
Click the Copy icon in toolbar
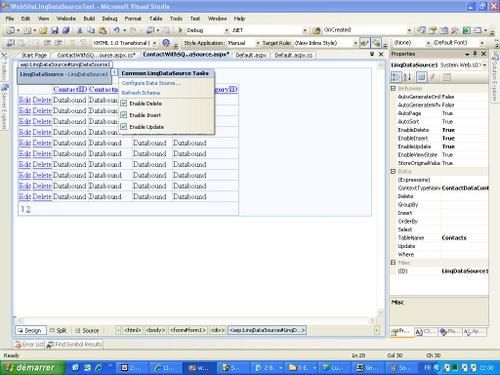tap(91, 30)
